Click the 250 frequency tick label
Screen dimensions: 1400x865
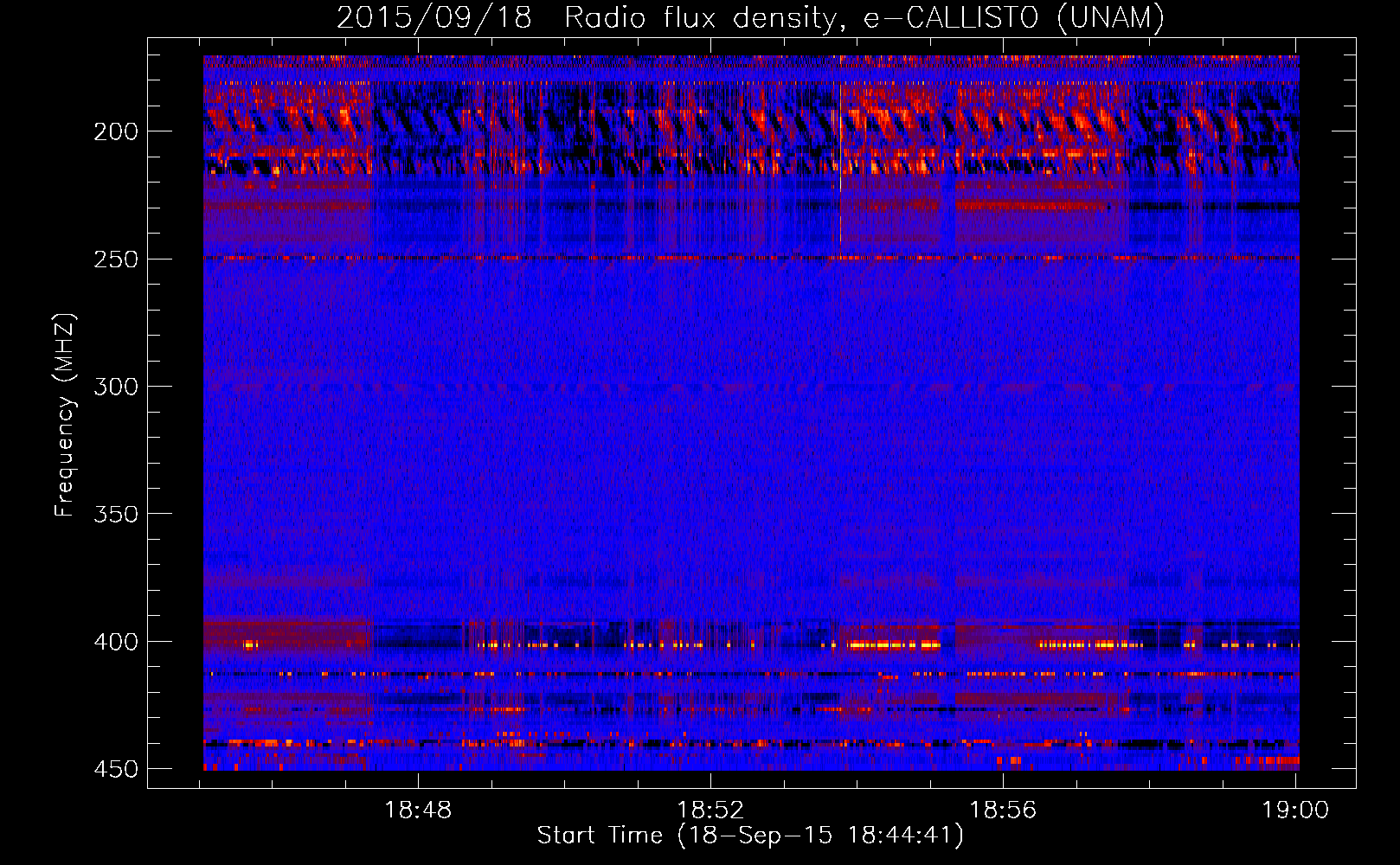coord(116,259)
